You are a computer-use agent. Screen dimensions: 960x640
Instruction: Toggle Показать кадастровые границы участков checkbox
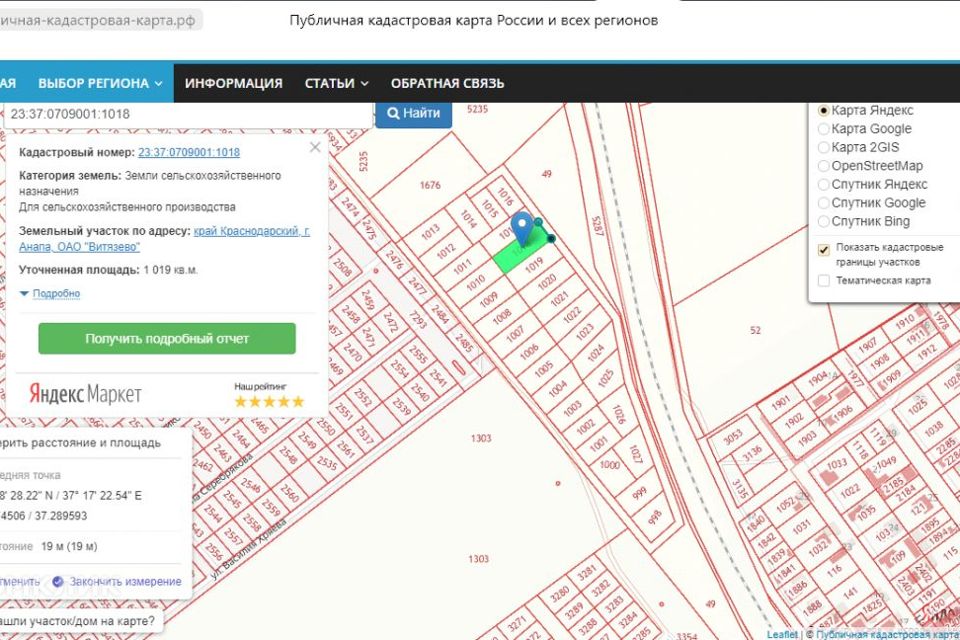coord(824,250)
